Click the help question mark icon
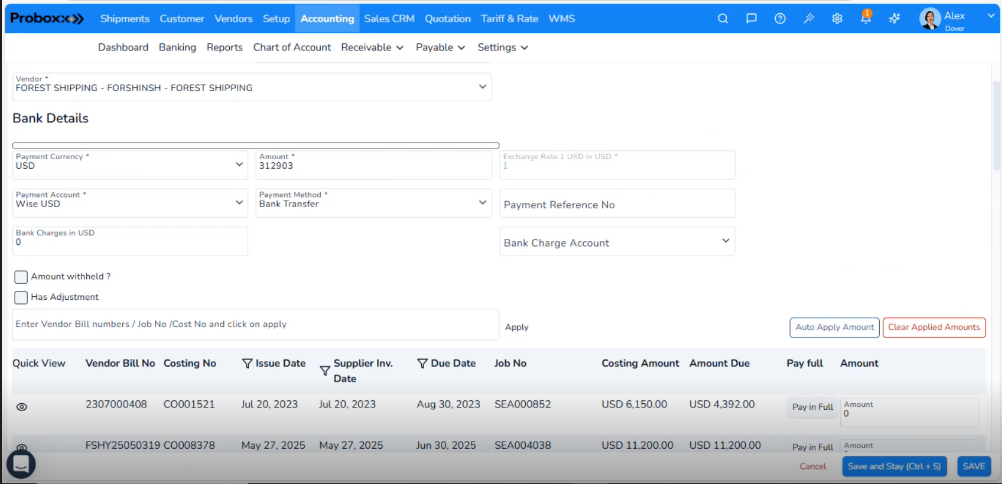Image resolution: width=1002 pixels, height=484 pixels. (780, 18)
